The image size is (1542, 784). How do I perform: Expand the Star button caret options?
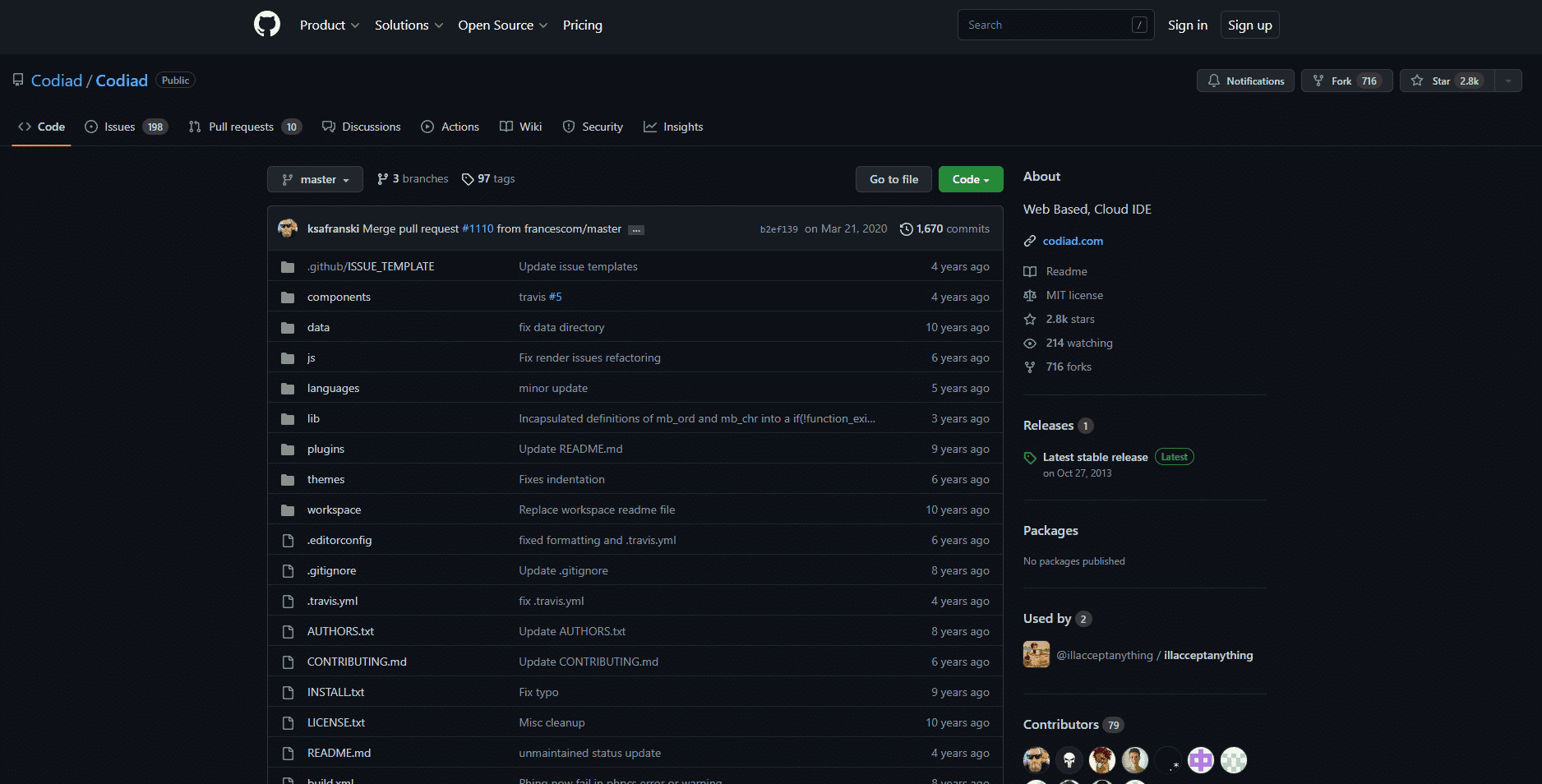pos(1508,81)
